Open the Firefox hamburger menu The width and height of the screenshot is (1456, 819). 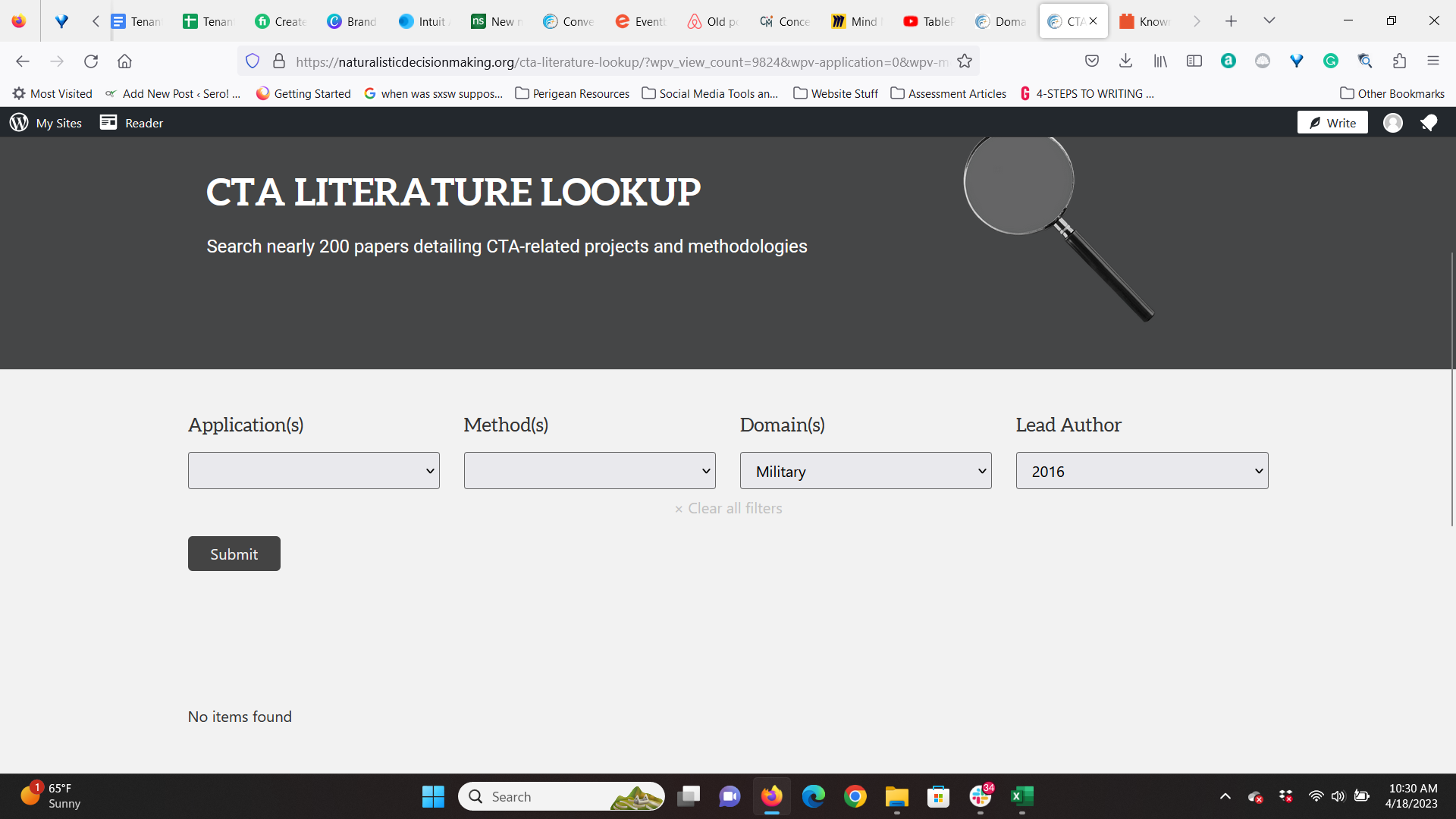click(1432, 61)
